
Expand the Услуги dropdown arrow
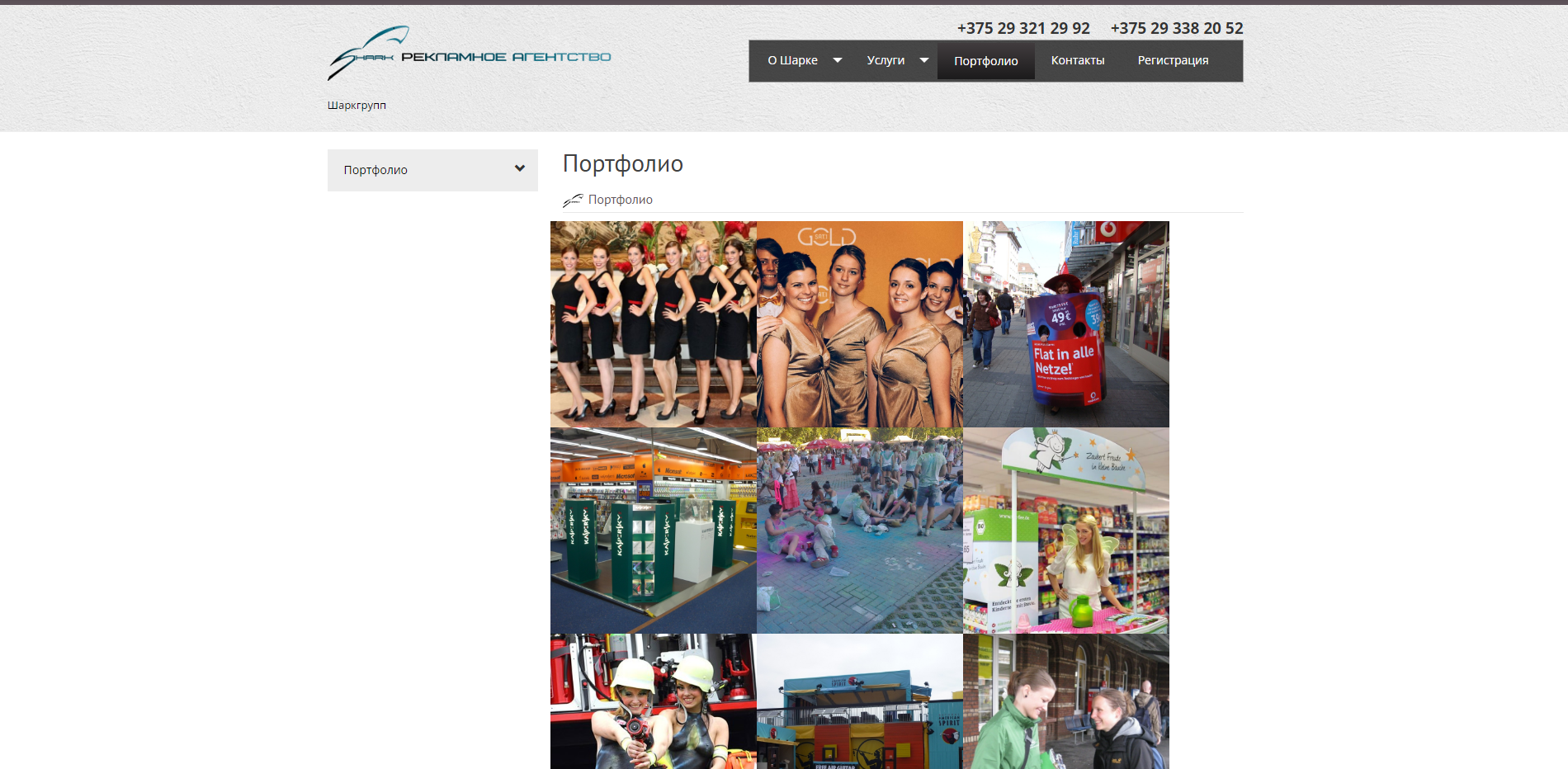point(924,60)
